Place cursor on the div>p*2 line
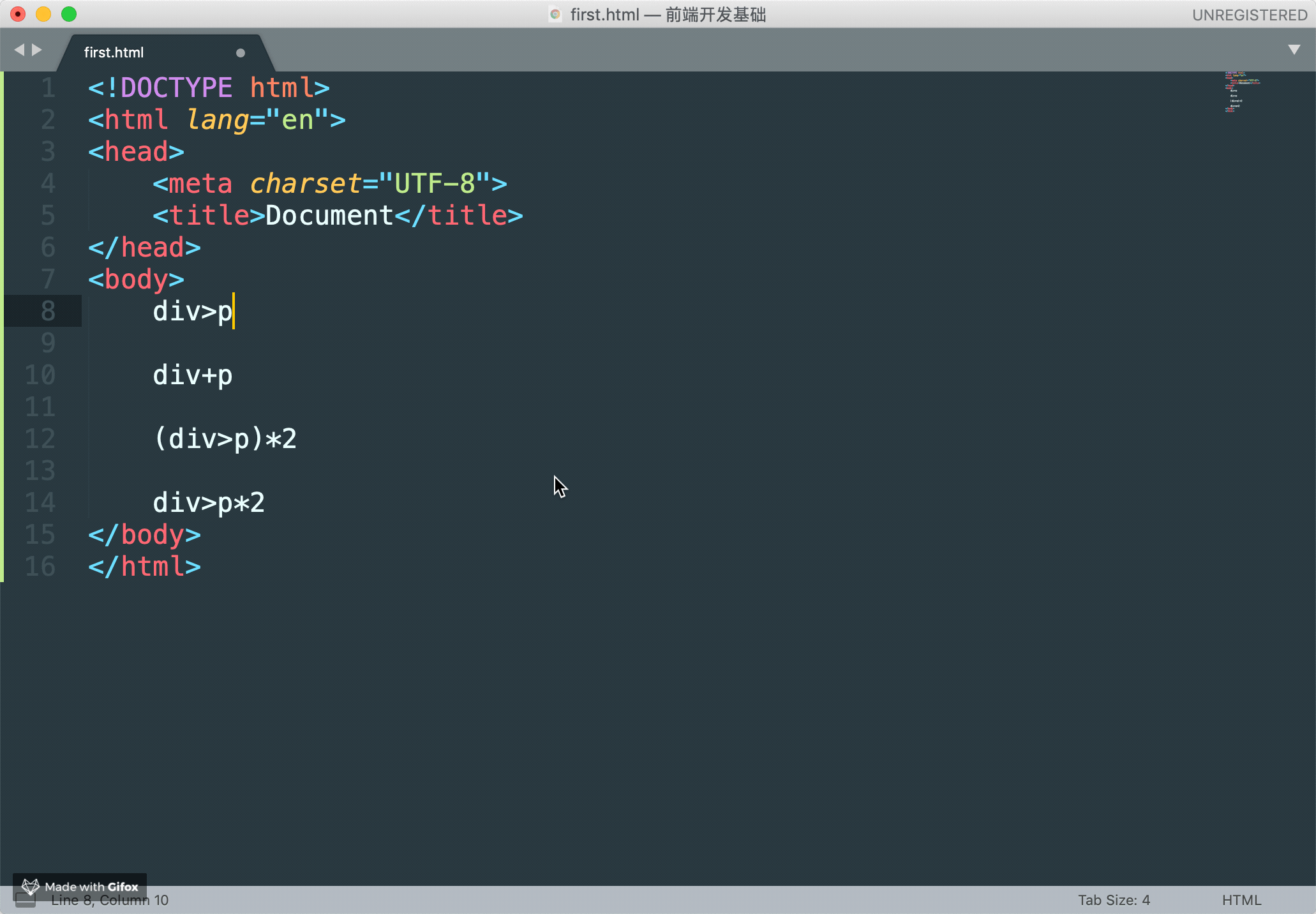This screenshot has height=914, width=1316. pos(208,503)
